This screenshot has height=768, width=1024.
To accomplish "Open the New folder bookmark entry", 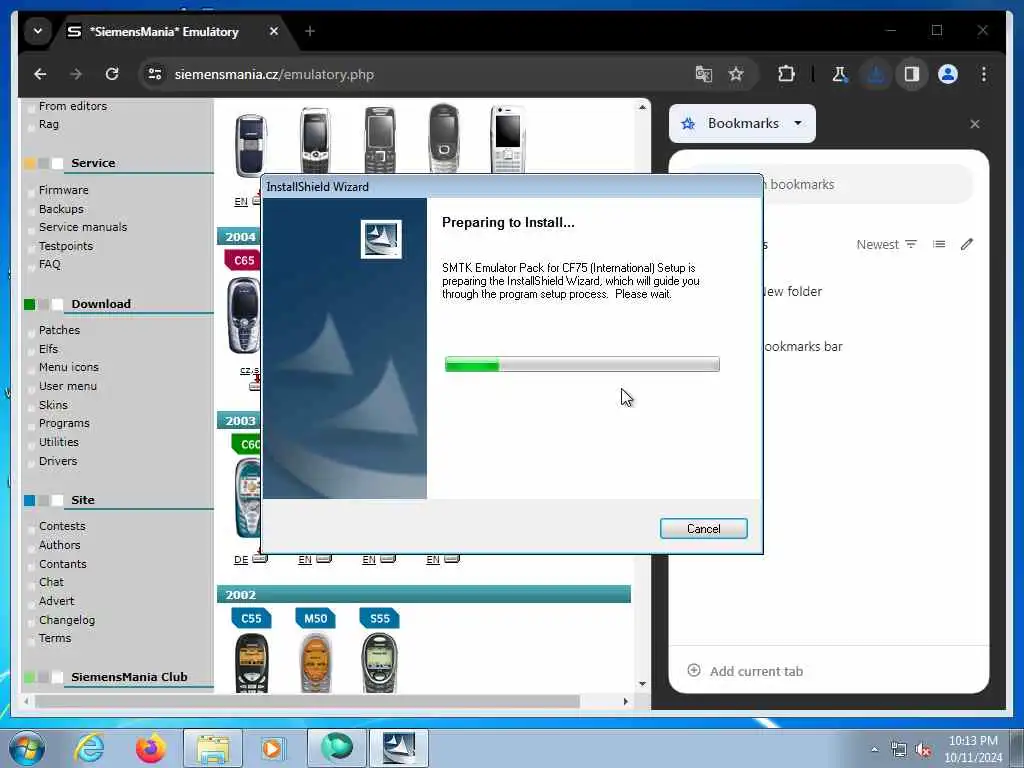I will pos(792,292).
